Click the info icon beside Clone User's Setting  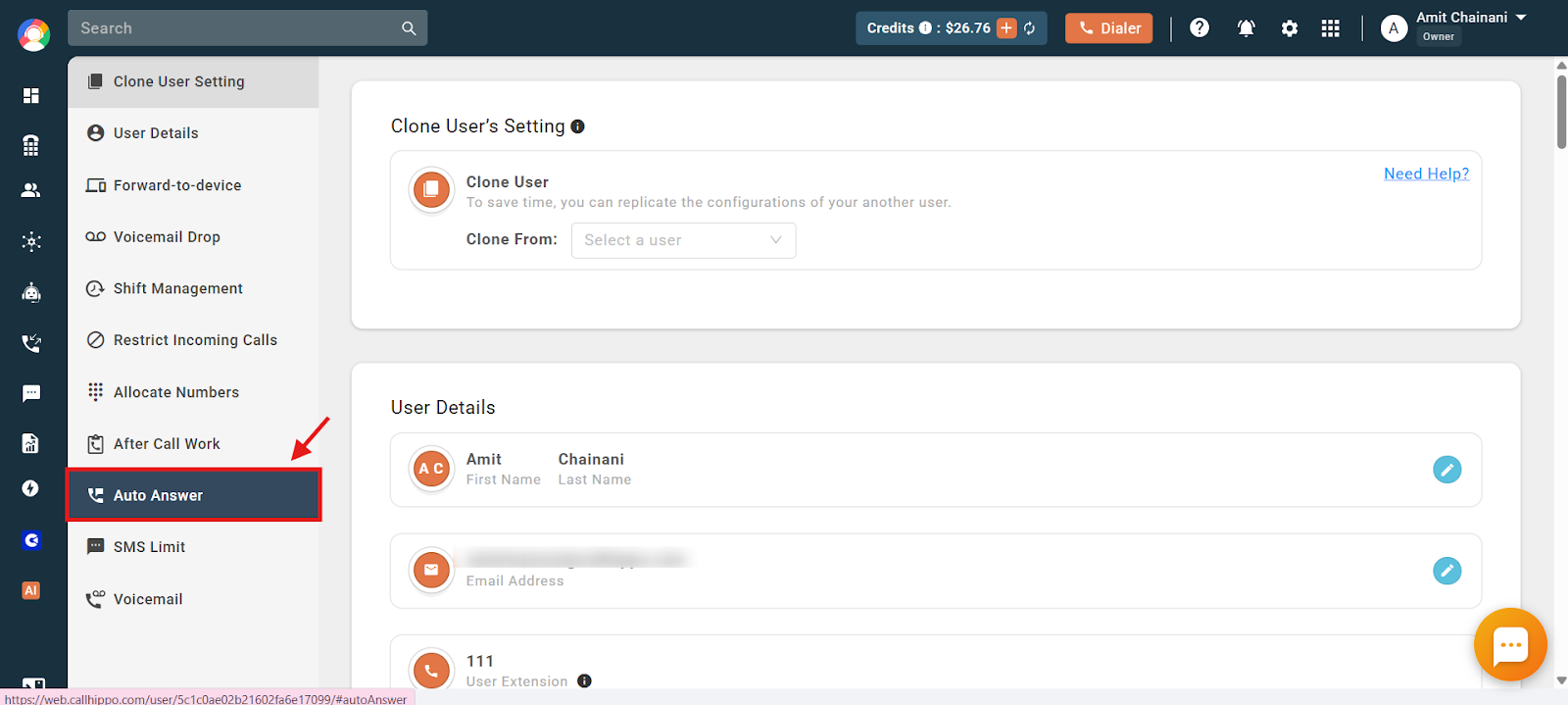pyautogui.click(x=578, y=126)
